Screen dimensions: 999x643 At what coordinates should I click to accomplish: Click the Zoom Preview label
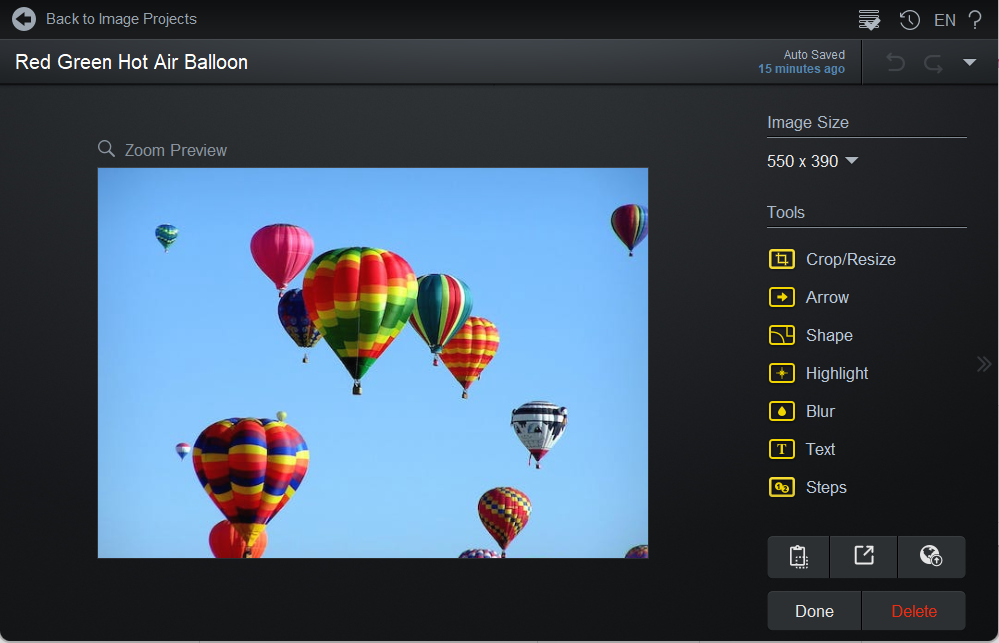tap(175, 150)
